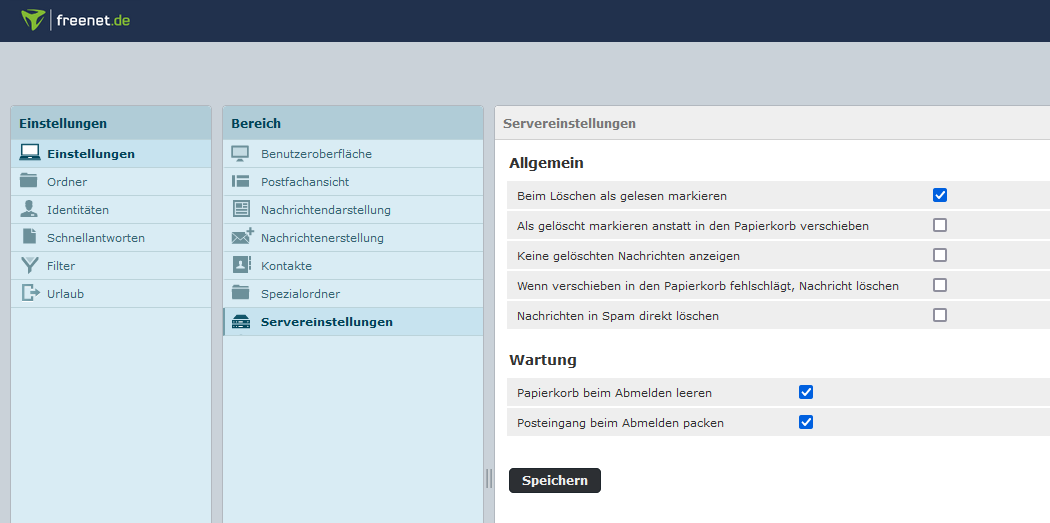Open the Filter funnel icon
The image size is (1050, 523).
tap(29, 265)
